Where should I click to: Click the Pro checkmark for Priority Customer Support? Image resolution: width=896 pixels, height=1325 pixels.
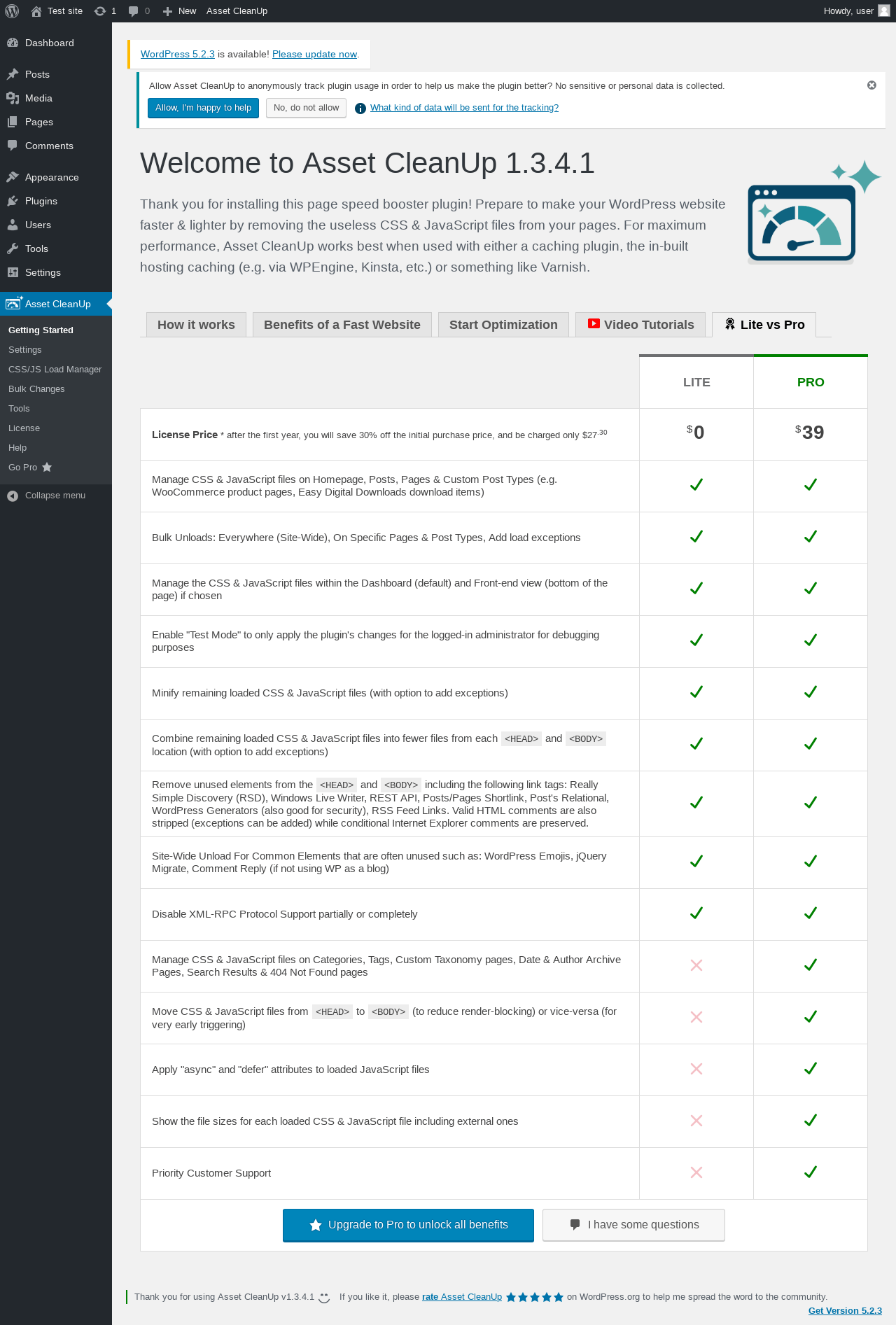(811, 1172)
